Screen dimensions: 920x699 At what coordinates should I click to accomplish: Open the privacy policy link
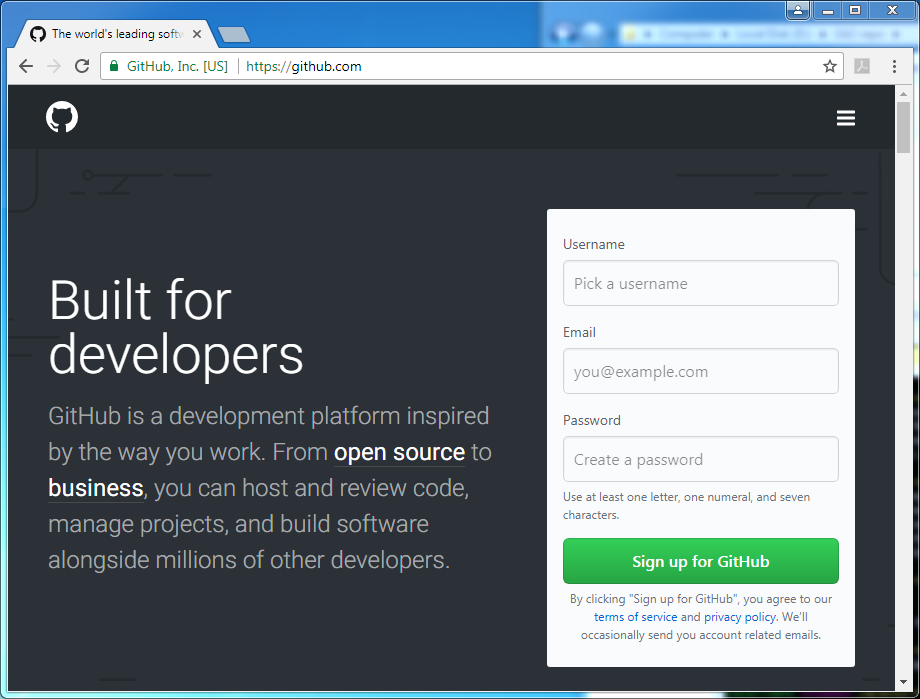[x=740, y=617]
